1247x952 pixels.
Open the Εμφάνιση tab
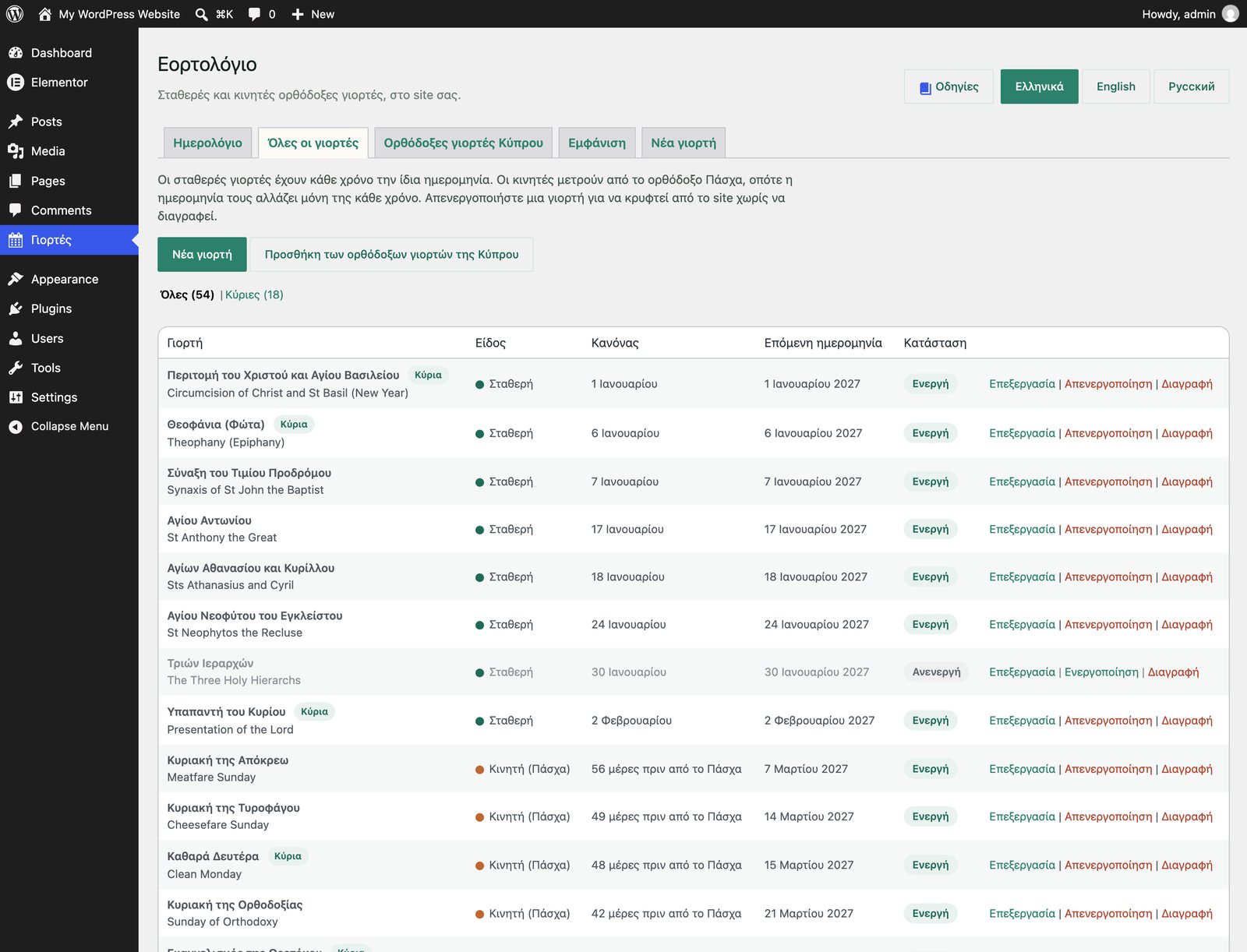[597, 143]
